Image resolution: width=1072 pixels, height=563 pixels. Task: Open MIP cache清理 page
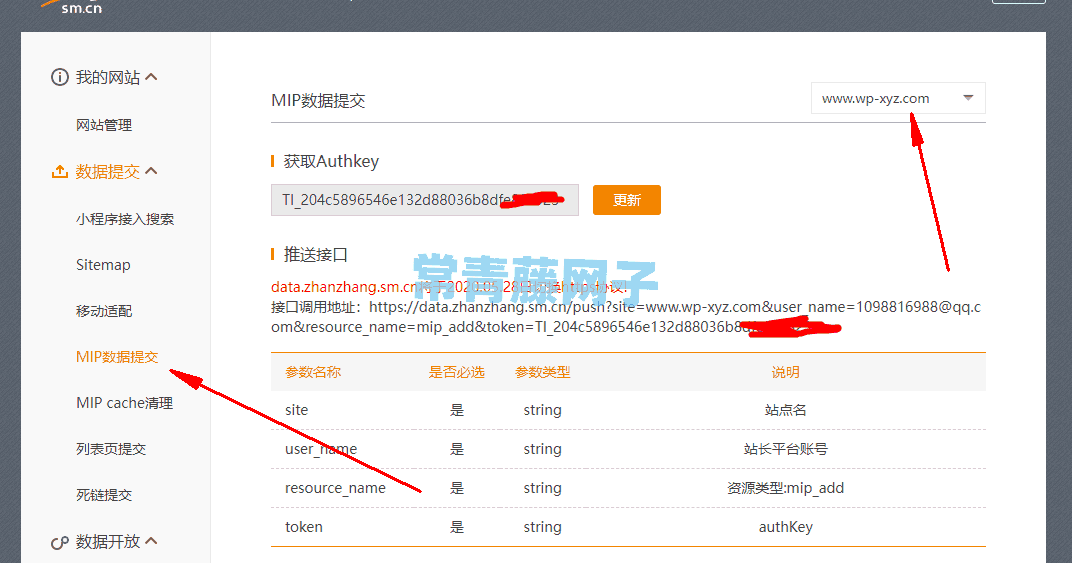click(124, 403)
